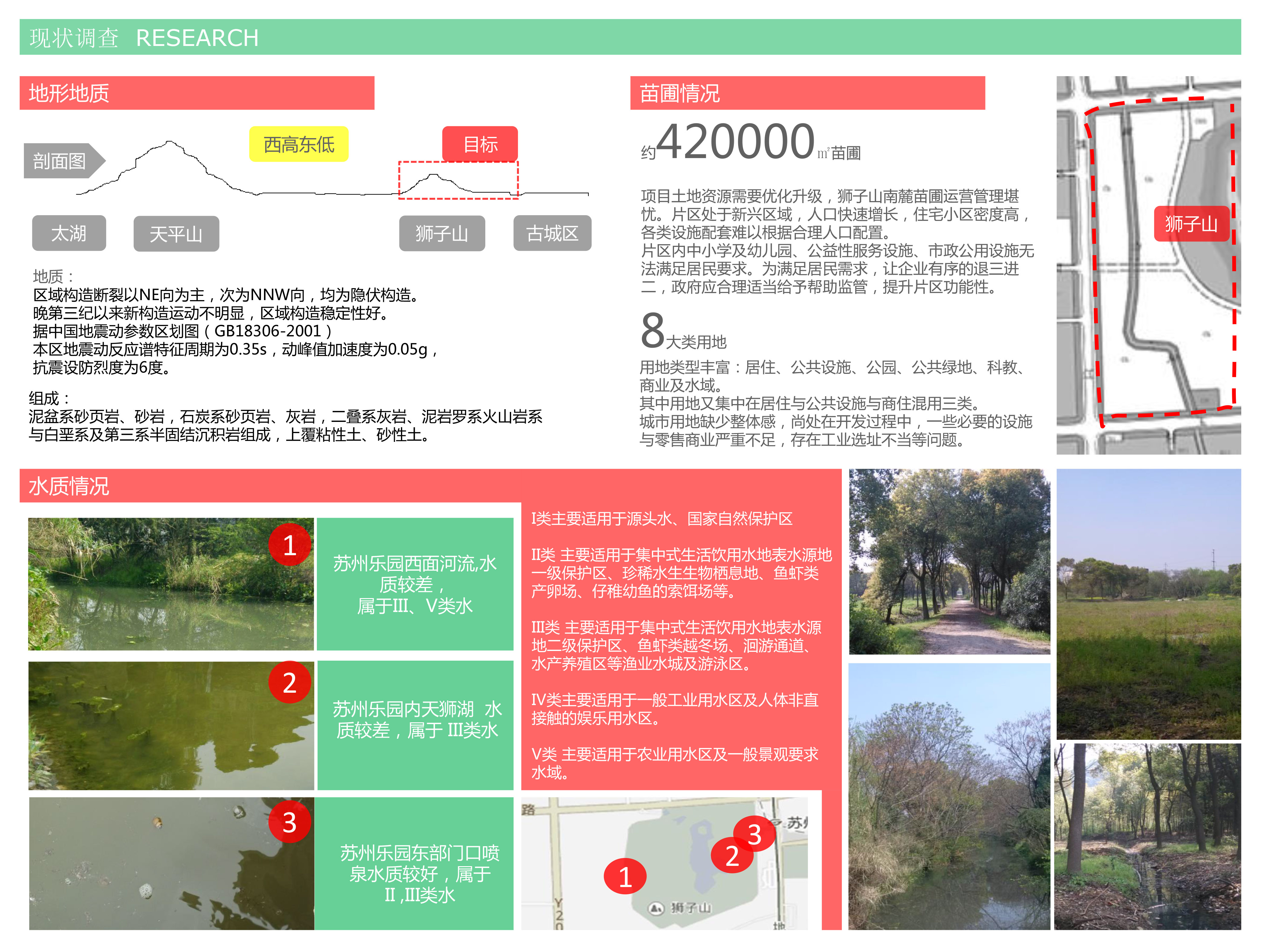The width and height of the screenshot is (1270, 952).
Task: Click the II类 water class description
Action: pos(682,573)
